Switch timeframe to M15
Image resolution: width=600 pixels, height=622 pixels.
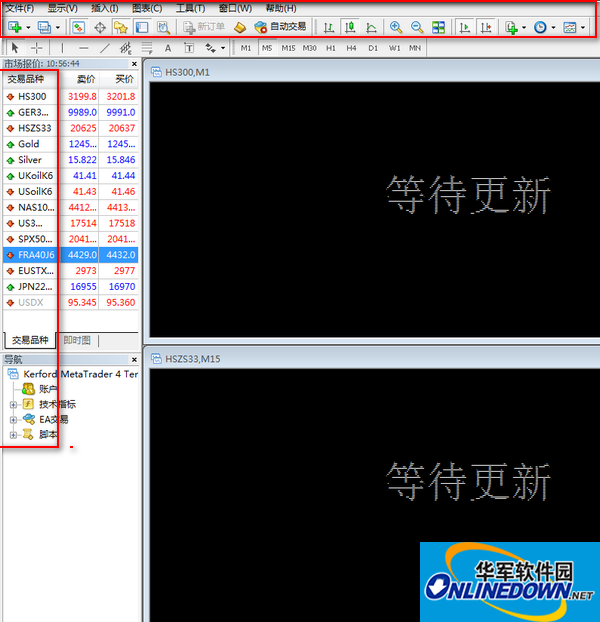[x=288, y=48]
